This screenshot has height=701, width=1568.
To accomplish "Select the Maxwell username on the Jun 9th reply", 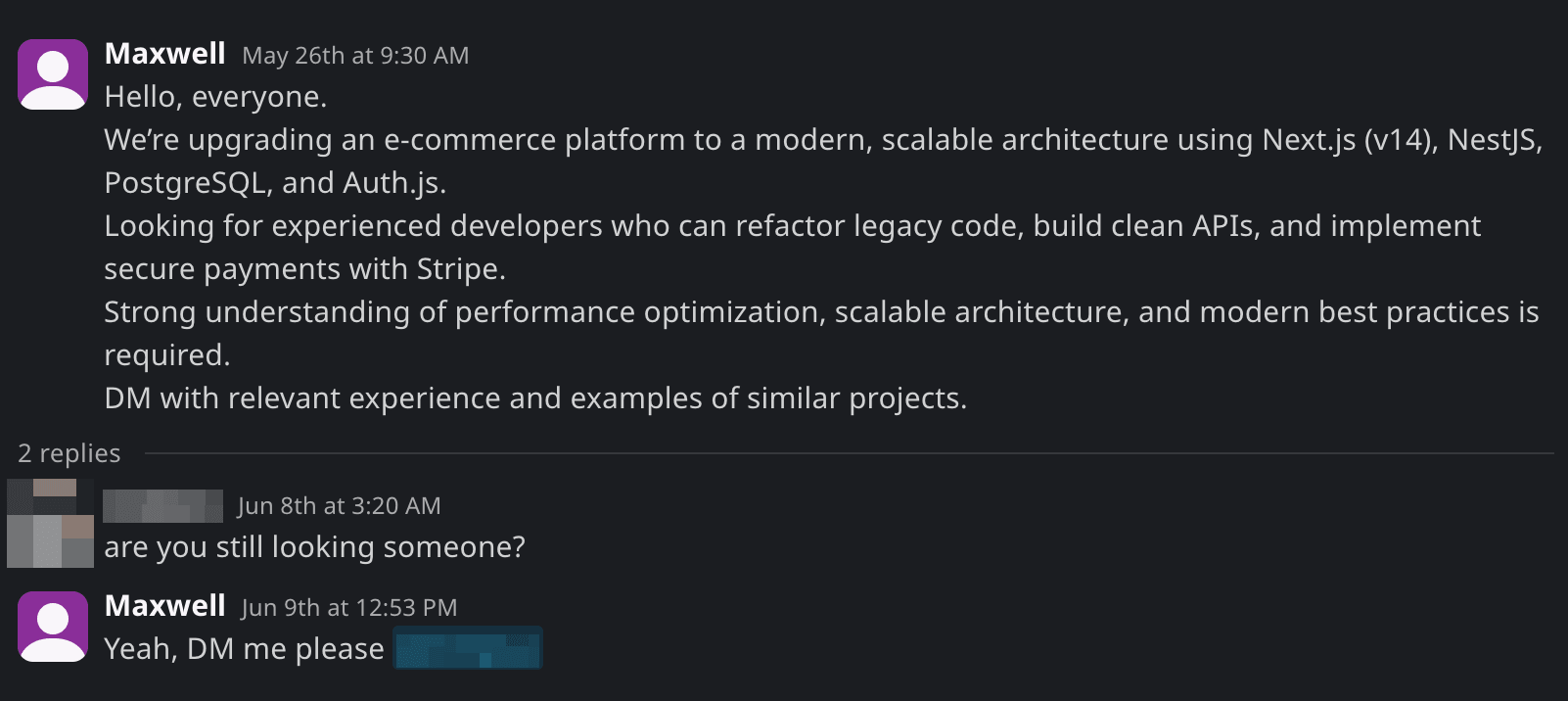I will (165, 606).
